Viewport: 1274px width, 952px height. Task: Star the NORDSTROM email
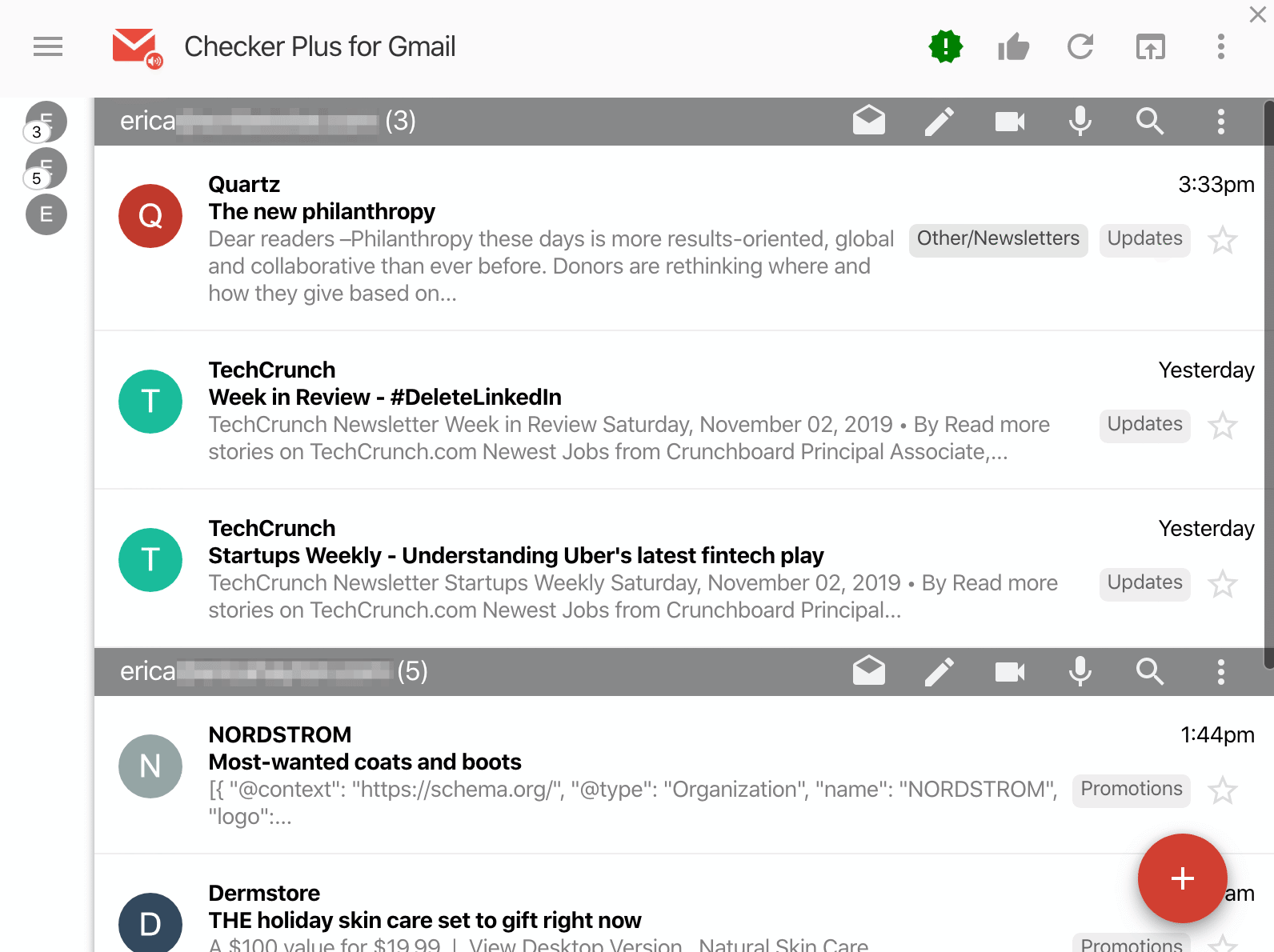[x=1223, y=790]
